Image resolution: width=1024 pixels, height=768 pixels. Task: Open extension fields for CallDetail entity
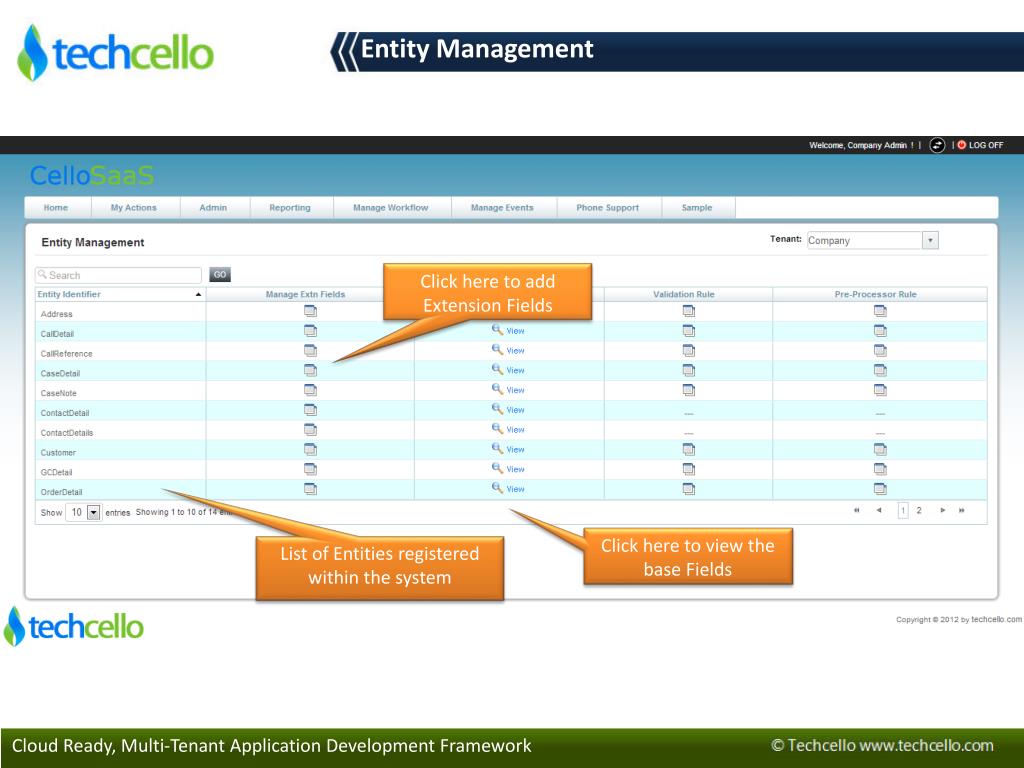click(310, 331)
